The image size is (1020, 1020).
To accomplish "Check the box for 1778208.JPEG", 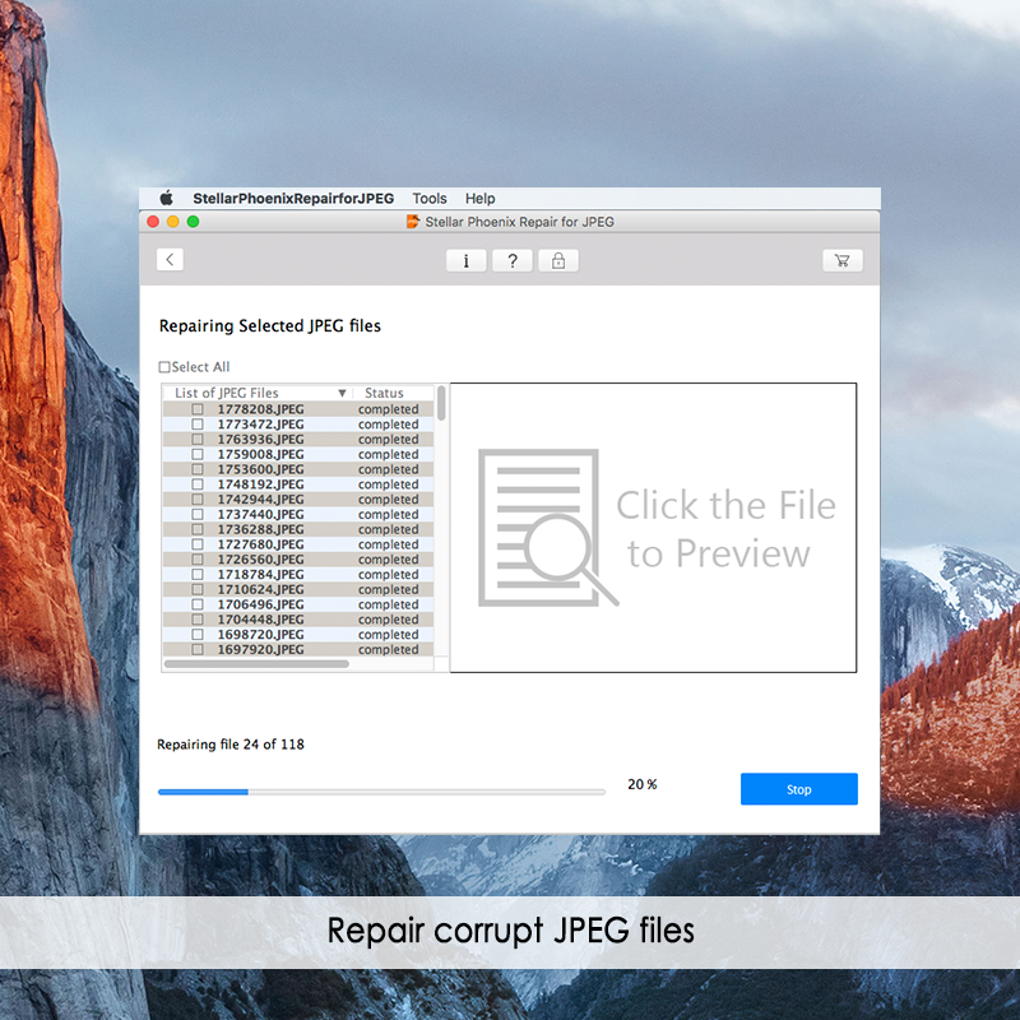I will coord(198,409).
